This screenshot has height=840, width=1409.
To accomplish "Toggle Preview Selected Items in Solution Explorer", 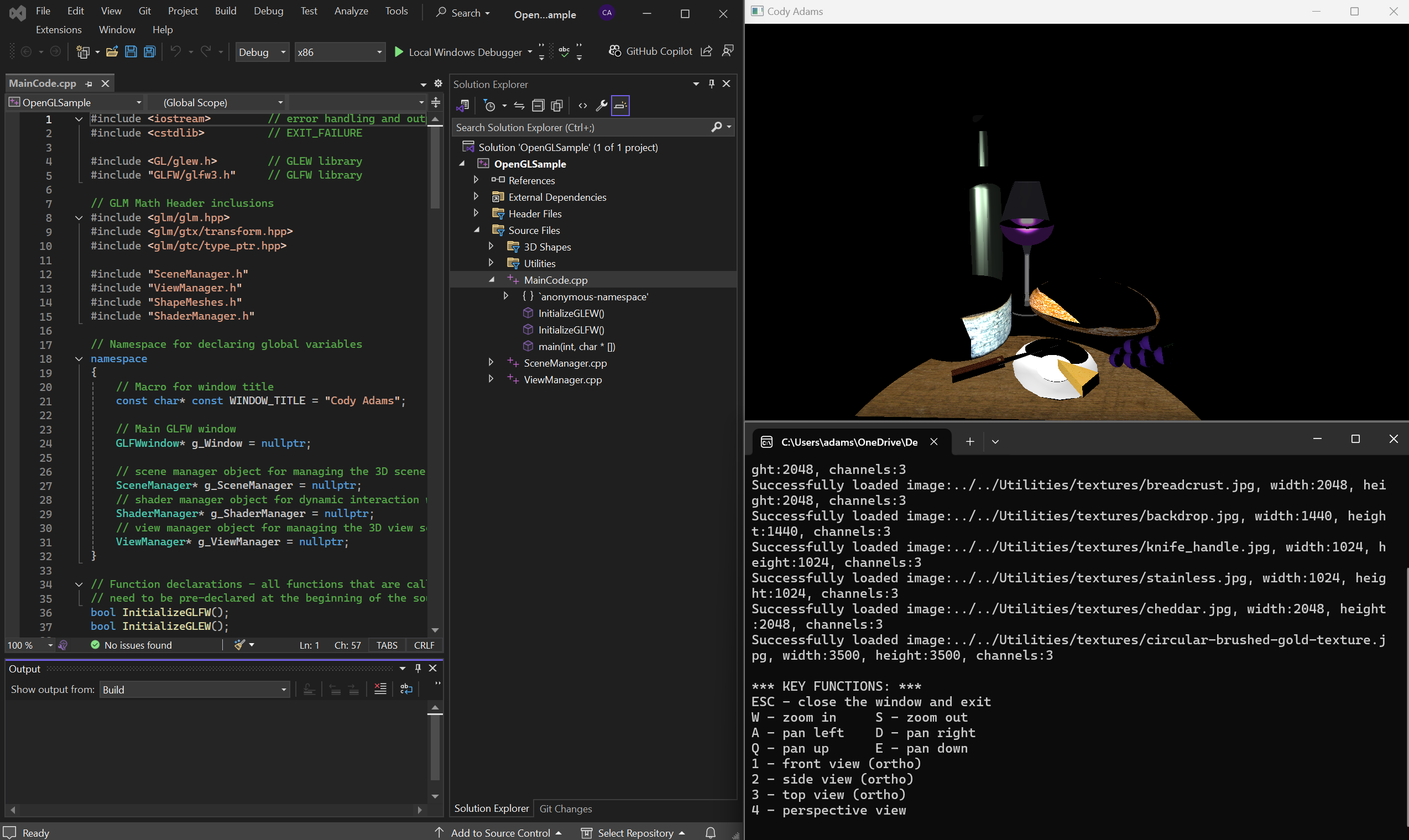I will pos(621,106).
